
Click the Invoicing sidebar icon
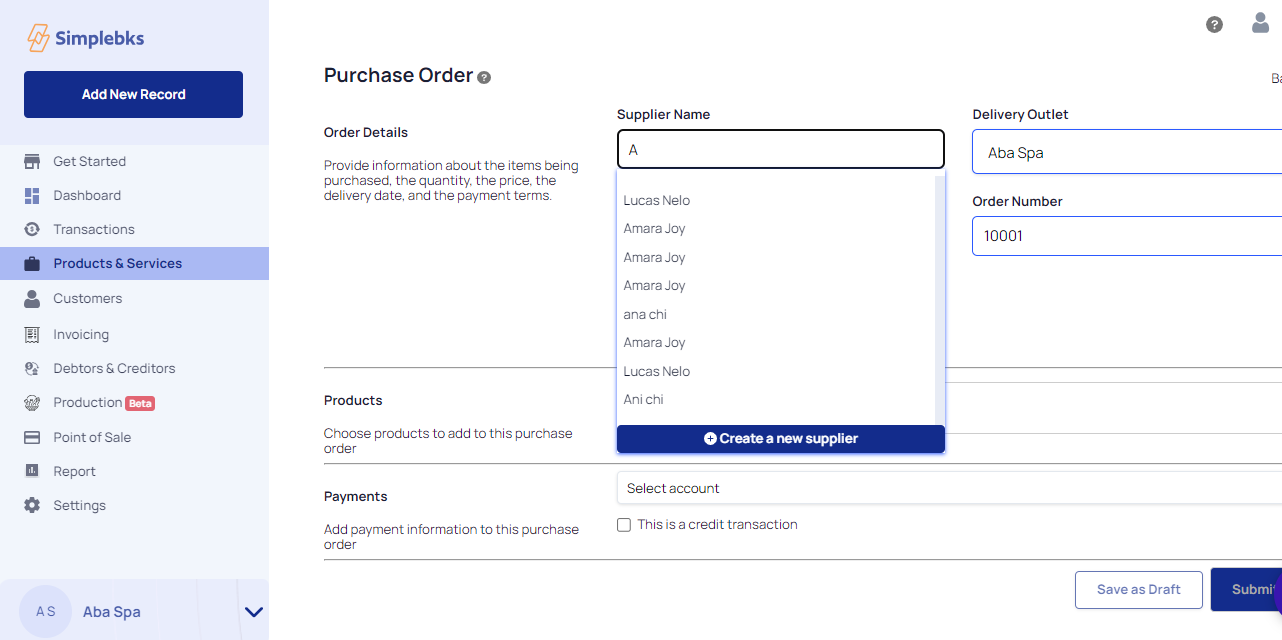32,334
